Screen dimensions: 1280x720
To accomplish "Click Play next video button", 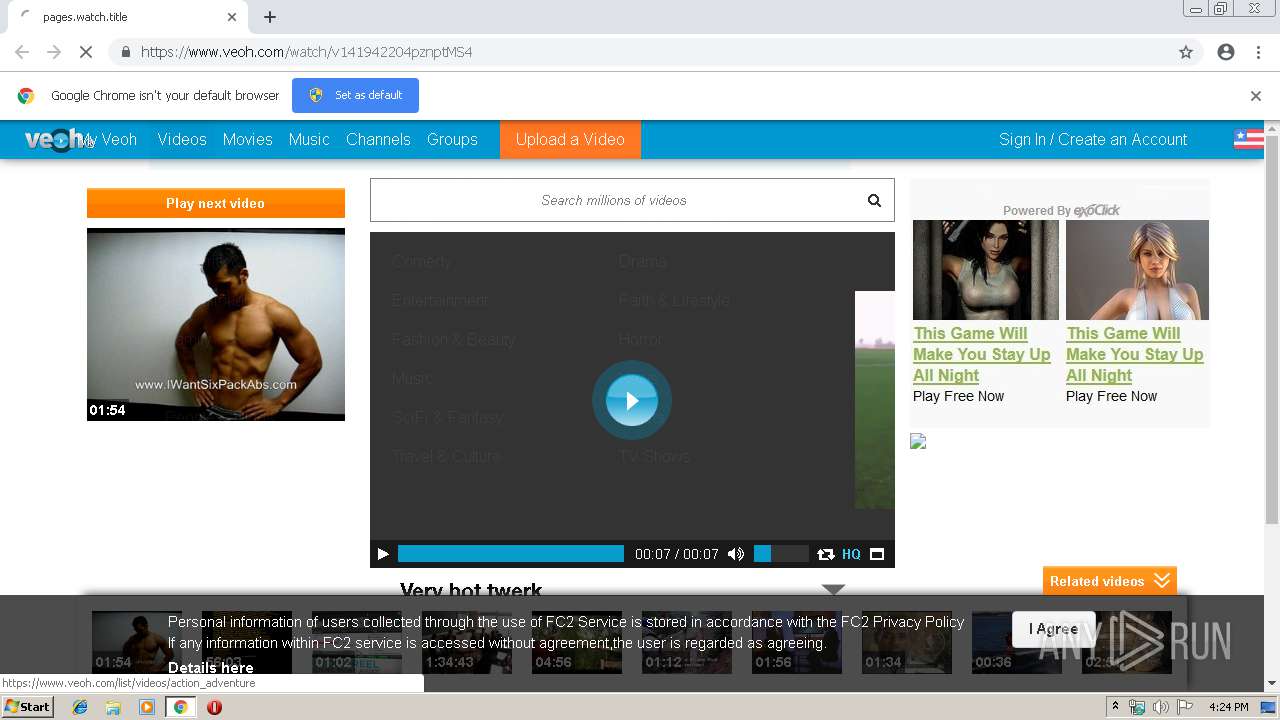I will (x=216, y=203).
